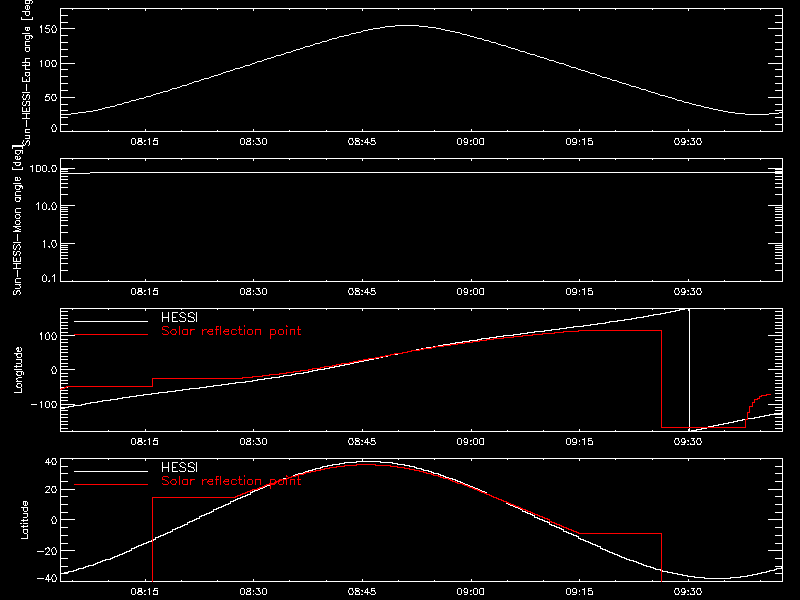Click the Latitude axis label
The image size is (800, 600).
tap(24, 520)
